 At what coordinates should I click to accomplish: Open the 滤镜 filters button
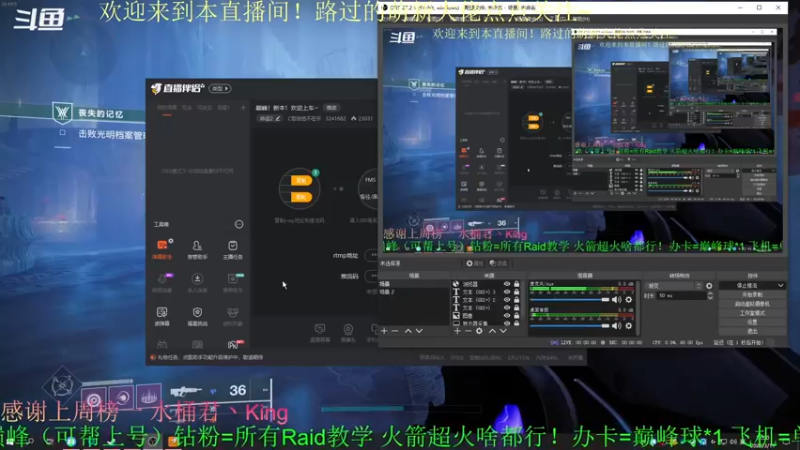tap(498, 264)
